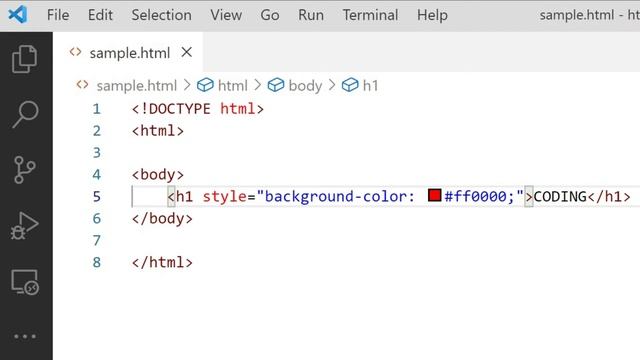640x360 pixels.
Task: Click line number 1 in the gutter
Action: click(96, 109)
